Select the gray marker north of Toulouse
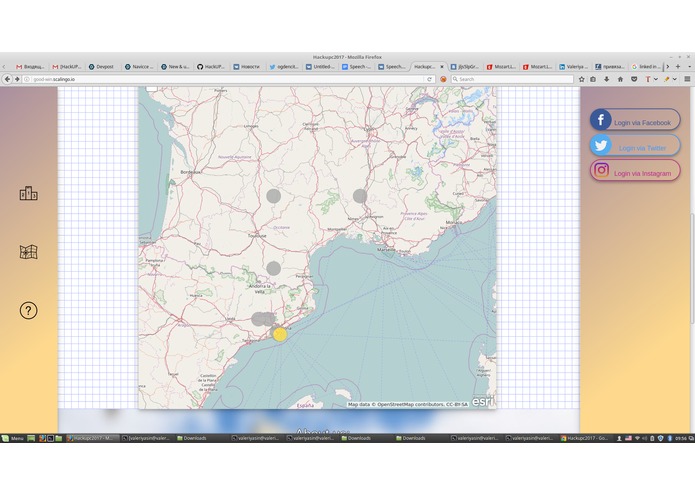The width and height of the screenshot is (695, 494). (273, 195)
